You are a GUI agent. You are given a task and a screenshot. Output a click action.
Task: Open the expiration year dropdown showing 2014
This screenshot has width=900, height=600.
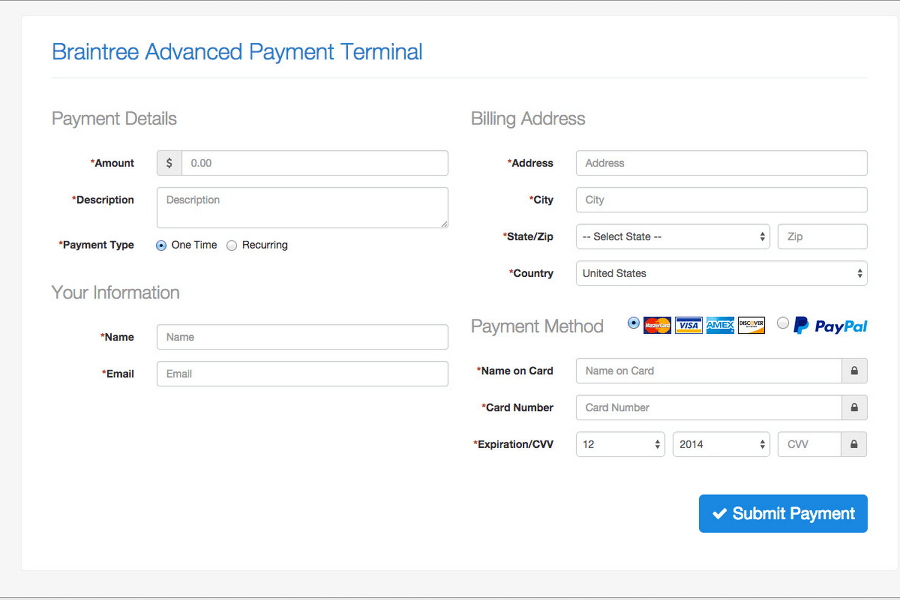tap(720, 444)
